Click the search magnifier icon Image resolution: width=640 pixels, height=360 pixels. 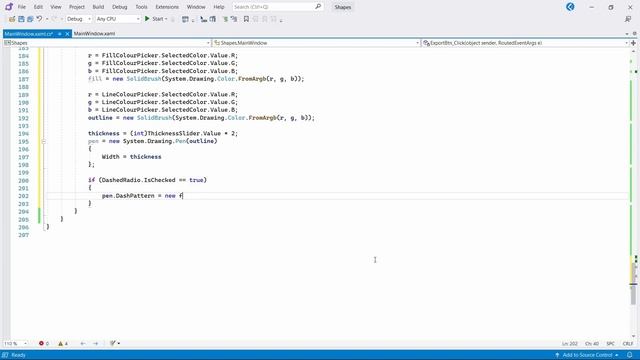point(318,7)
